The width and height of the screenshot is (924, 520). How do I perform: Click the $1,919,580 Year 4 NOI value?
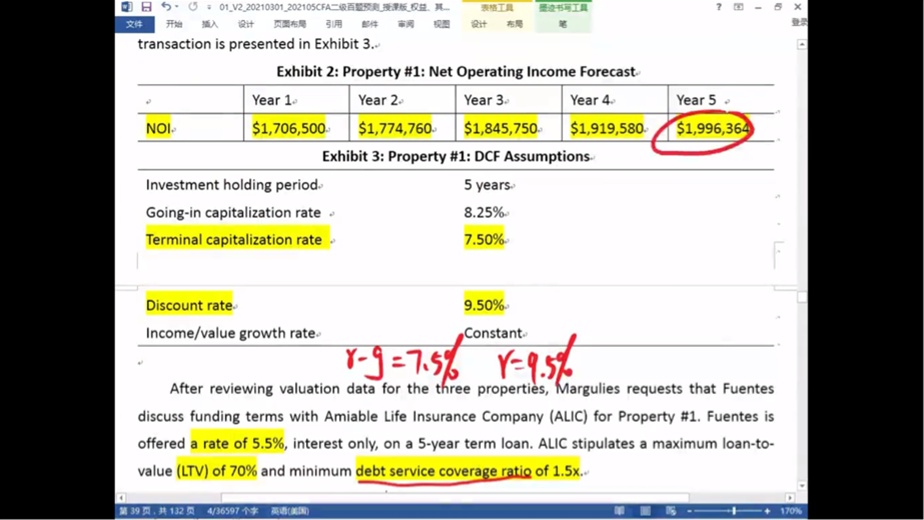[x=606, y=129]
